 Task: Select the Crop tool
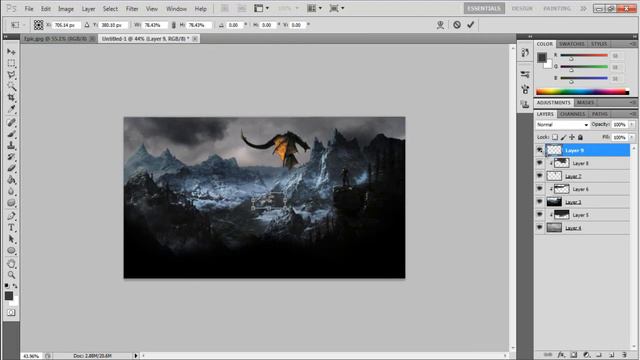[x=11, y=98]
